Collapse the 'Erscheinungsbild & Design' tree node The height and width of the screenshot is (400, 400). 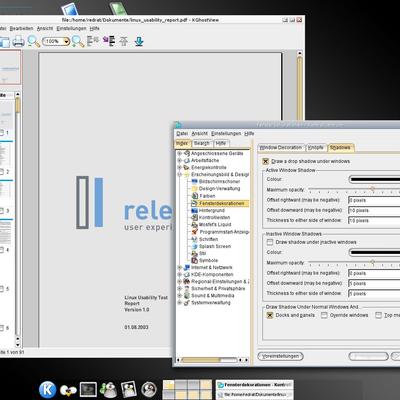pos(180,174)
